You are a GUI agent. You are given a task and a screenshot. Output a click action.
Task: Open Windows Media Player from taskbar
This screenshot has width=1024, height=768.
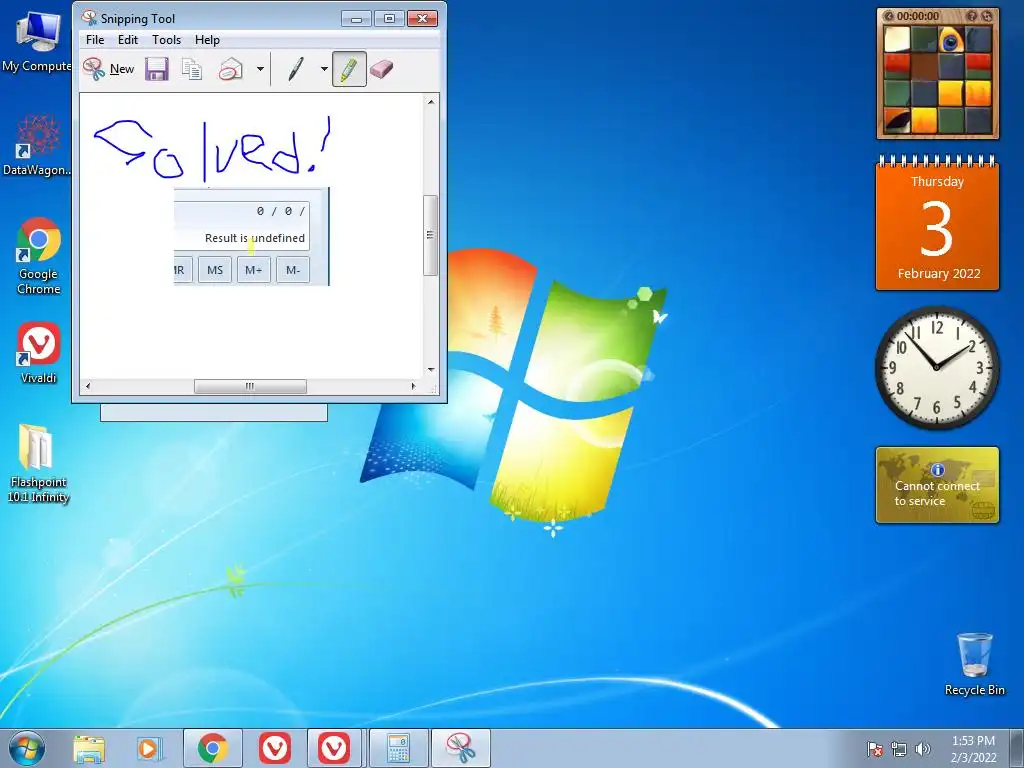tap(149, 748)
